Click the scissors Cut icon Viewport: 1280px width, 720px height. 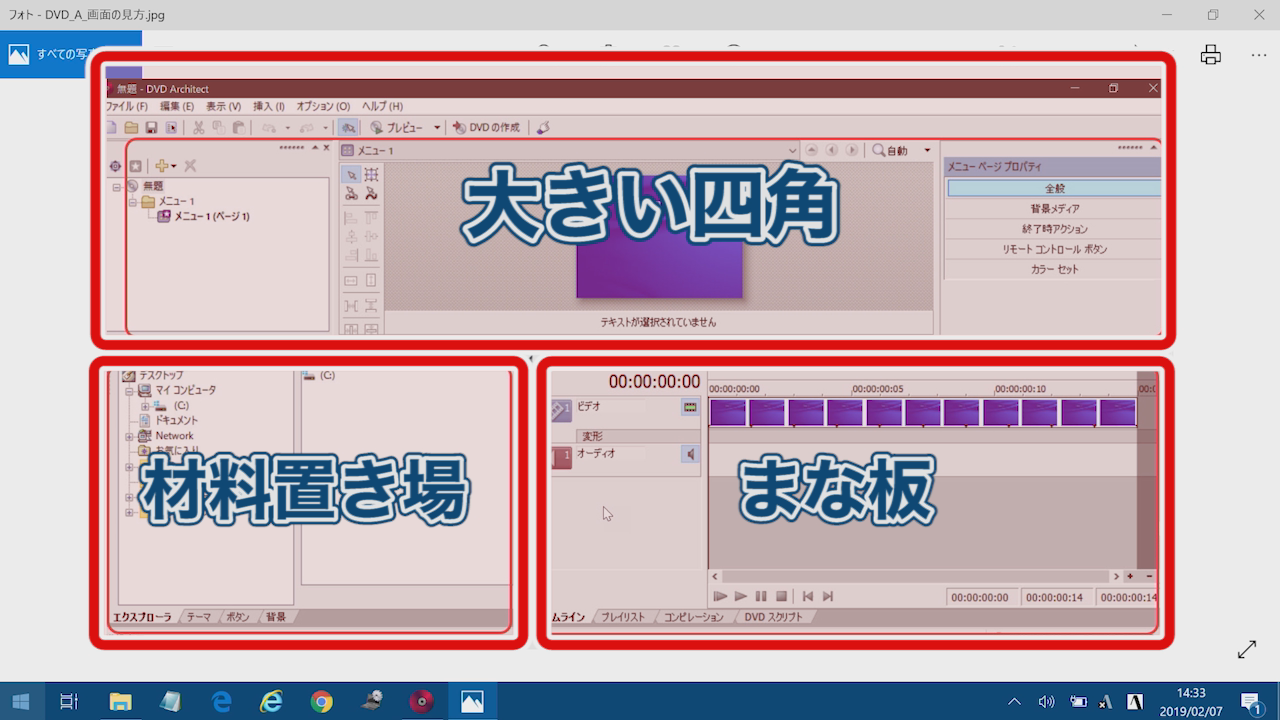pos(198,128)
